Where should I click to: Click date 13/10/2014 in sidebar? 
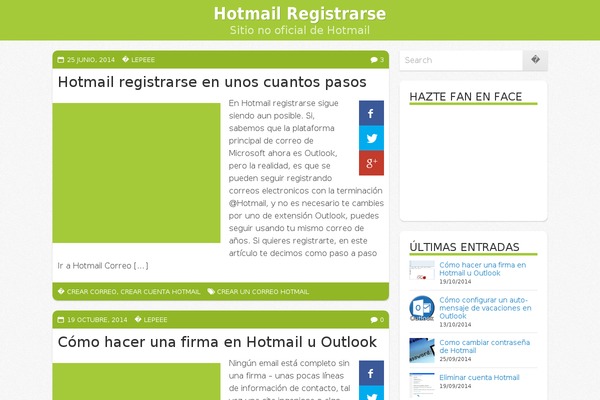pyautogui.click(x=455, y=325)
